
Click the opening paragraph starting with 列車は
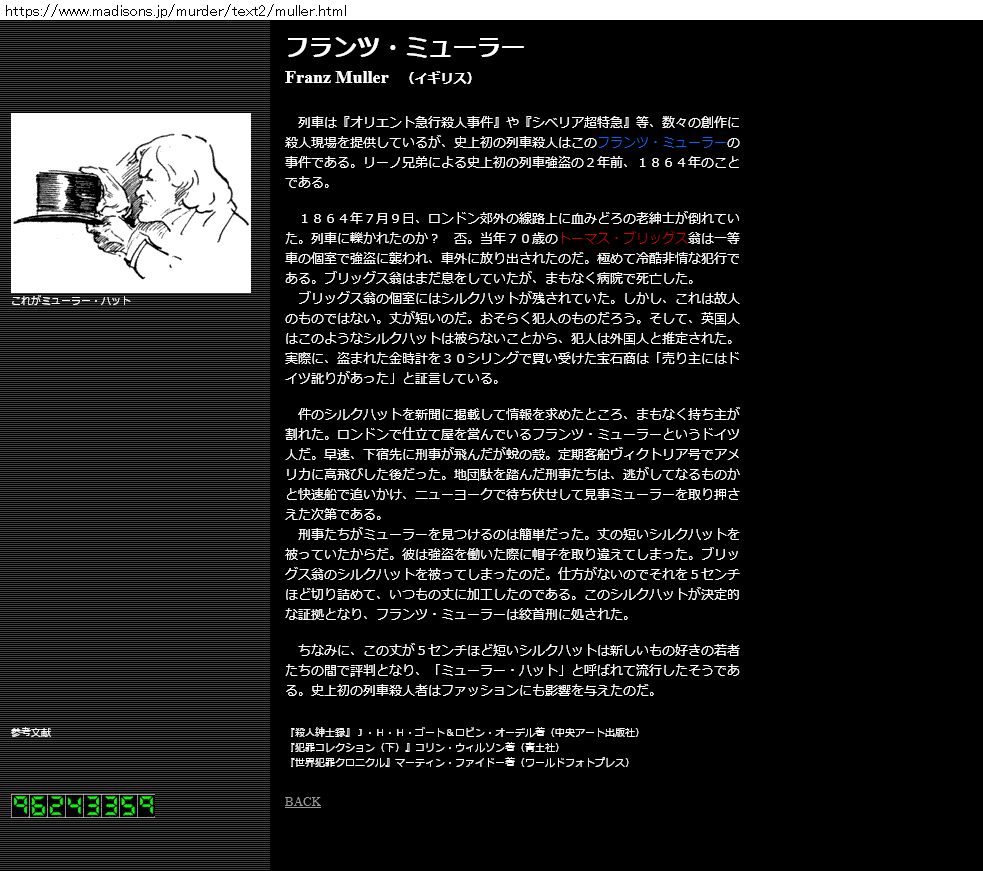coord(512,152)
